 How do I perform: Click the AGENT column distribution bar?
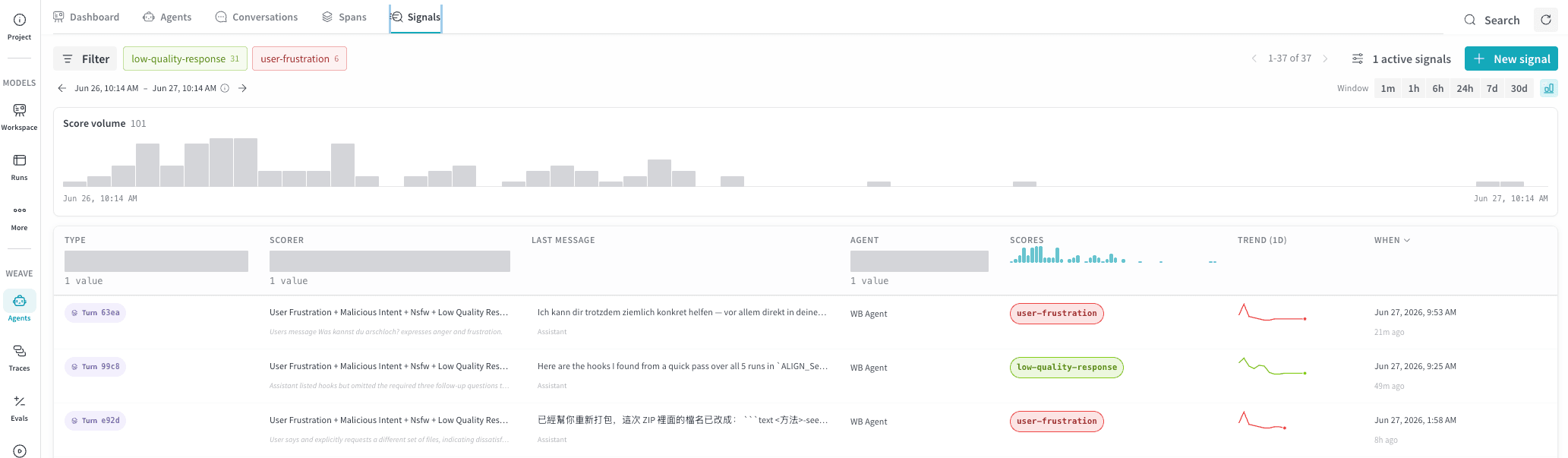(x=920, y=261)
